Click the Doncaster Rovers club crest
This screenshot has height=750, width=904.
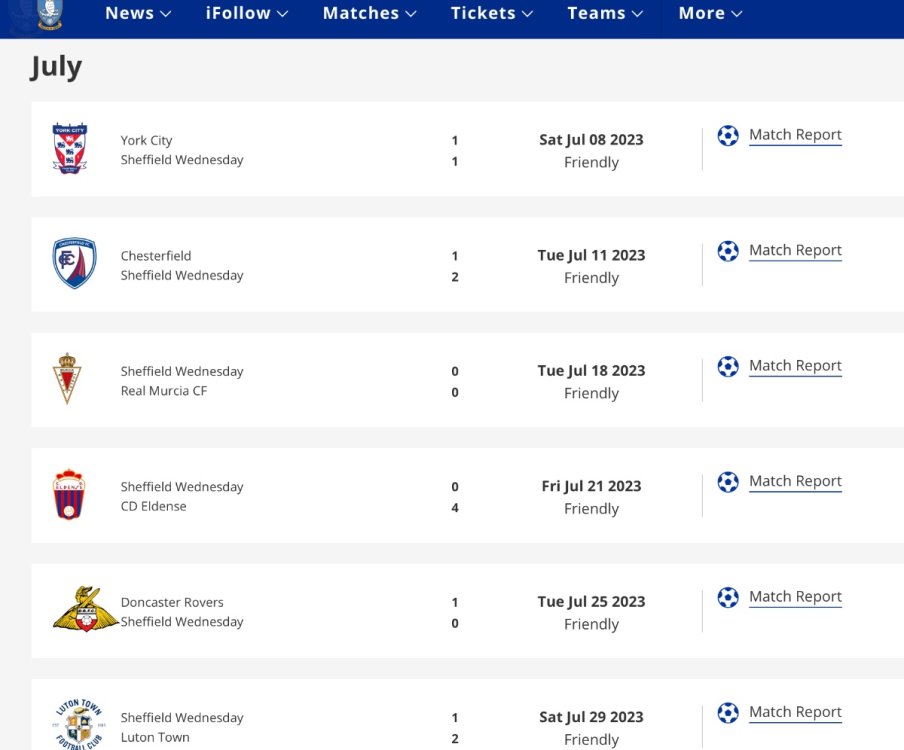coord(78,610)
